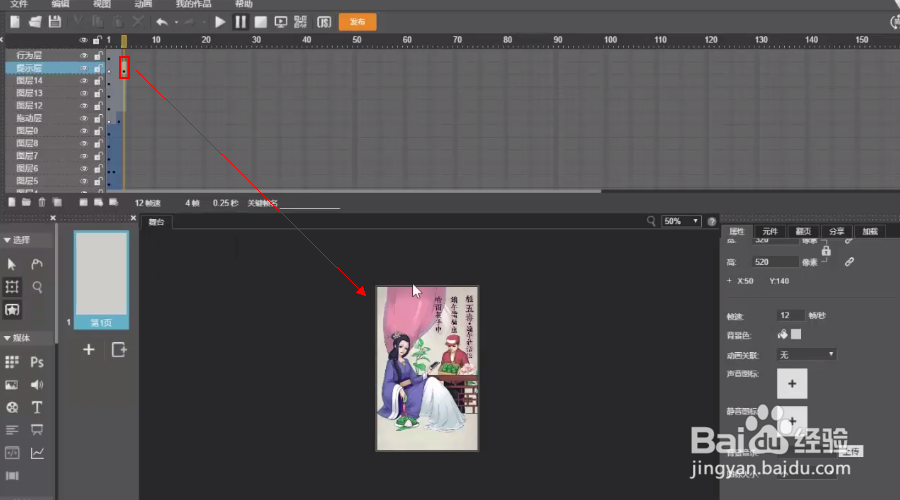Open the JS script editor
Screen dimensions: 900x500
[x=324, y=22]
